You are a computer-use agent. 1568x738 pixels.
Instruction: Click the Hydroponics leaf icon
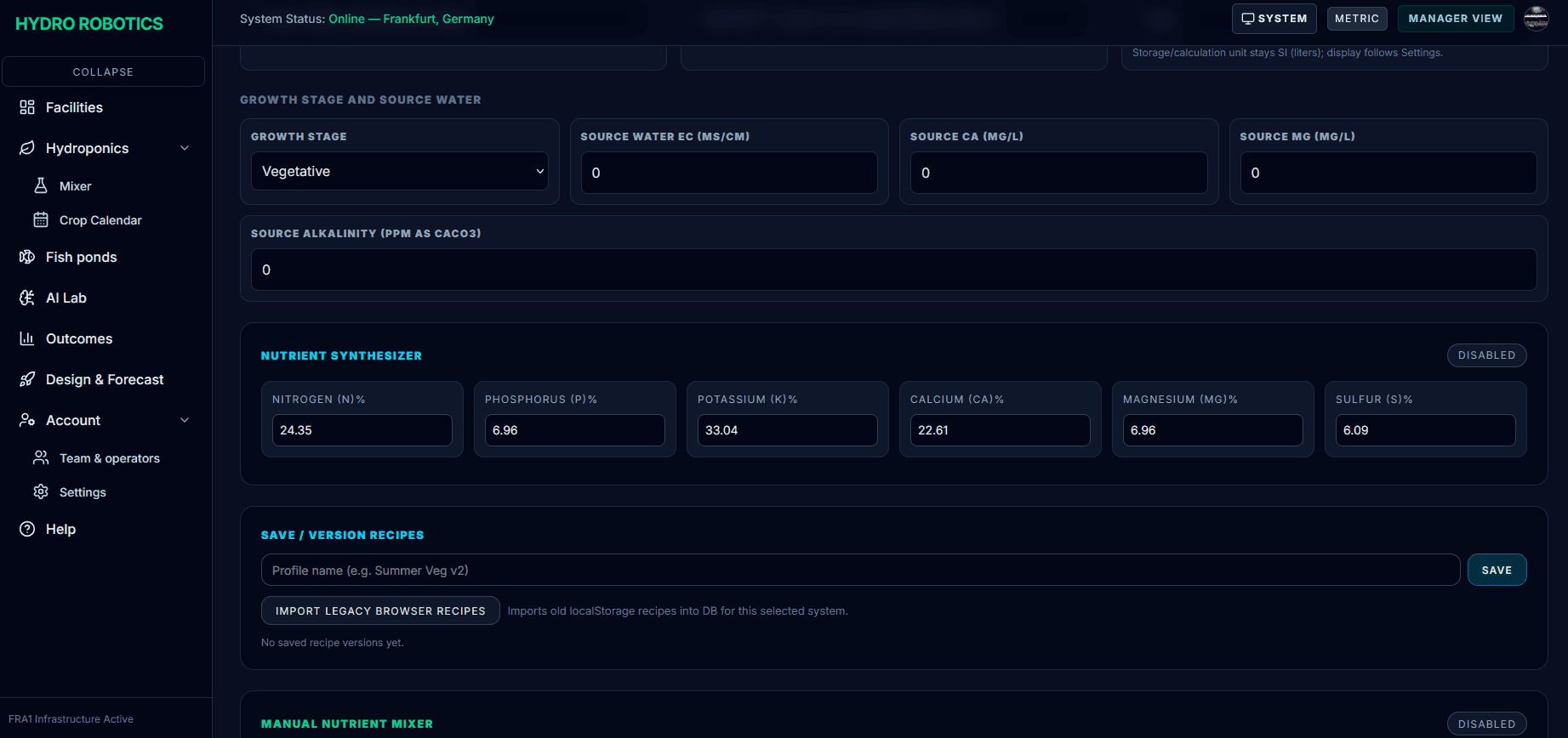pyautogui.click(x=27, y=148)
